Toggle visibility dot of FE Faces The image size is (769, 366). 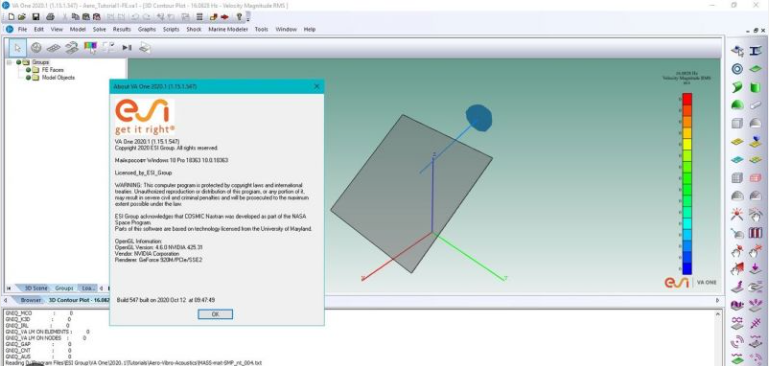[x=28, y=70]
